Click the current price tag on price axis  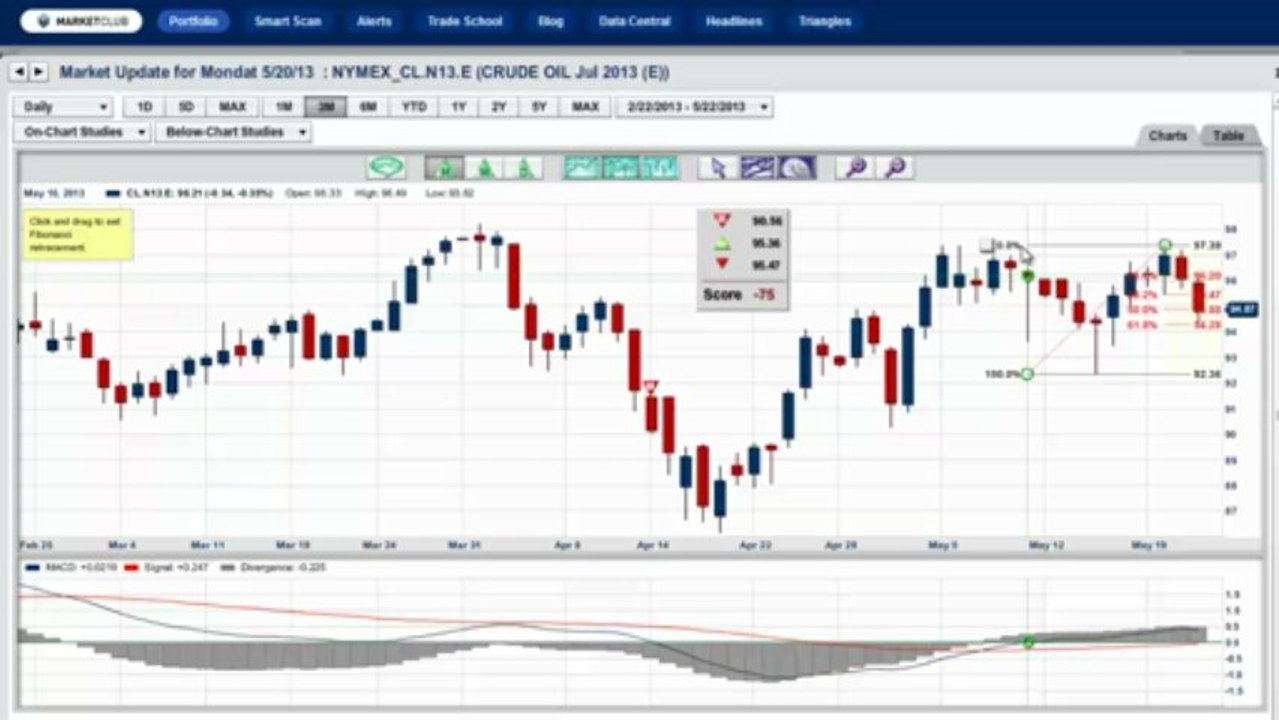(x=1241, y=310)
